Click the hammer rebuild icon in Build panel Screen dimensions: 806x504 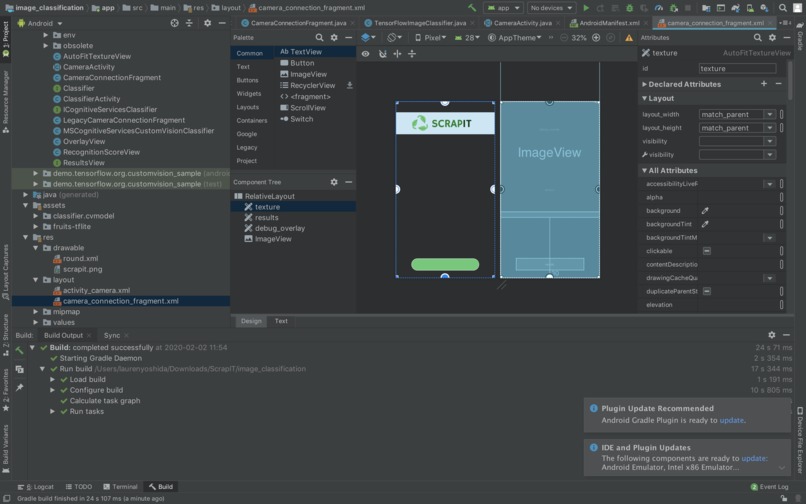[20, 350]
